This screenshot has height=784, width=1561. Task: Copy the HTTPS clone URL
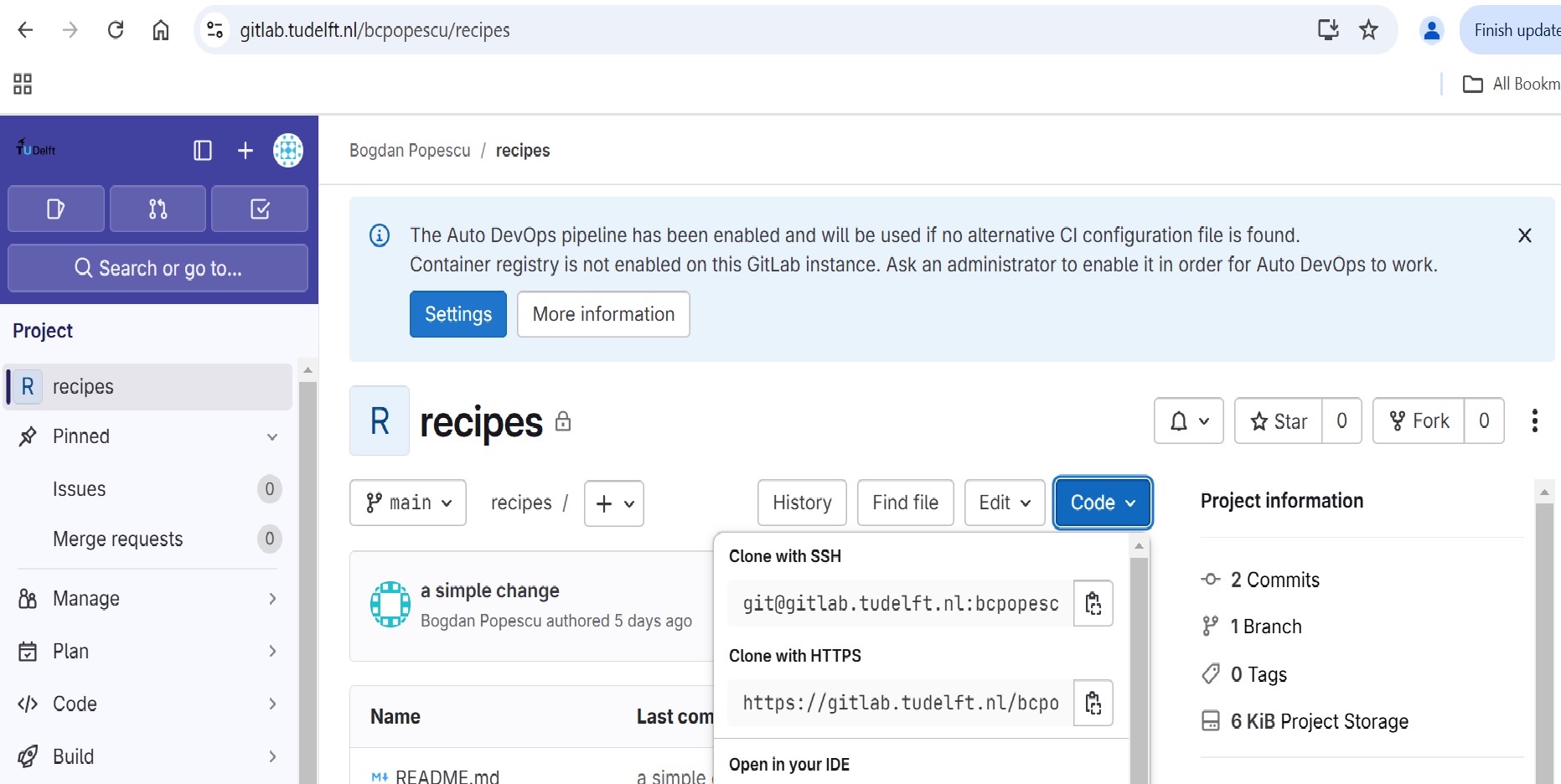(1093, 702)
